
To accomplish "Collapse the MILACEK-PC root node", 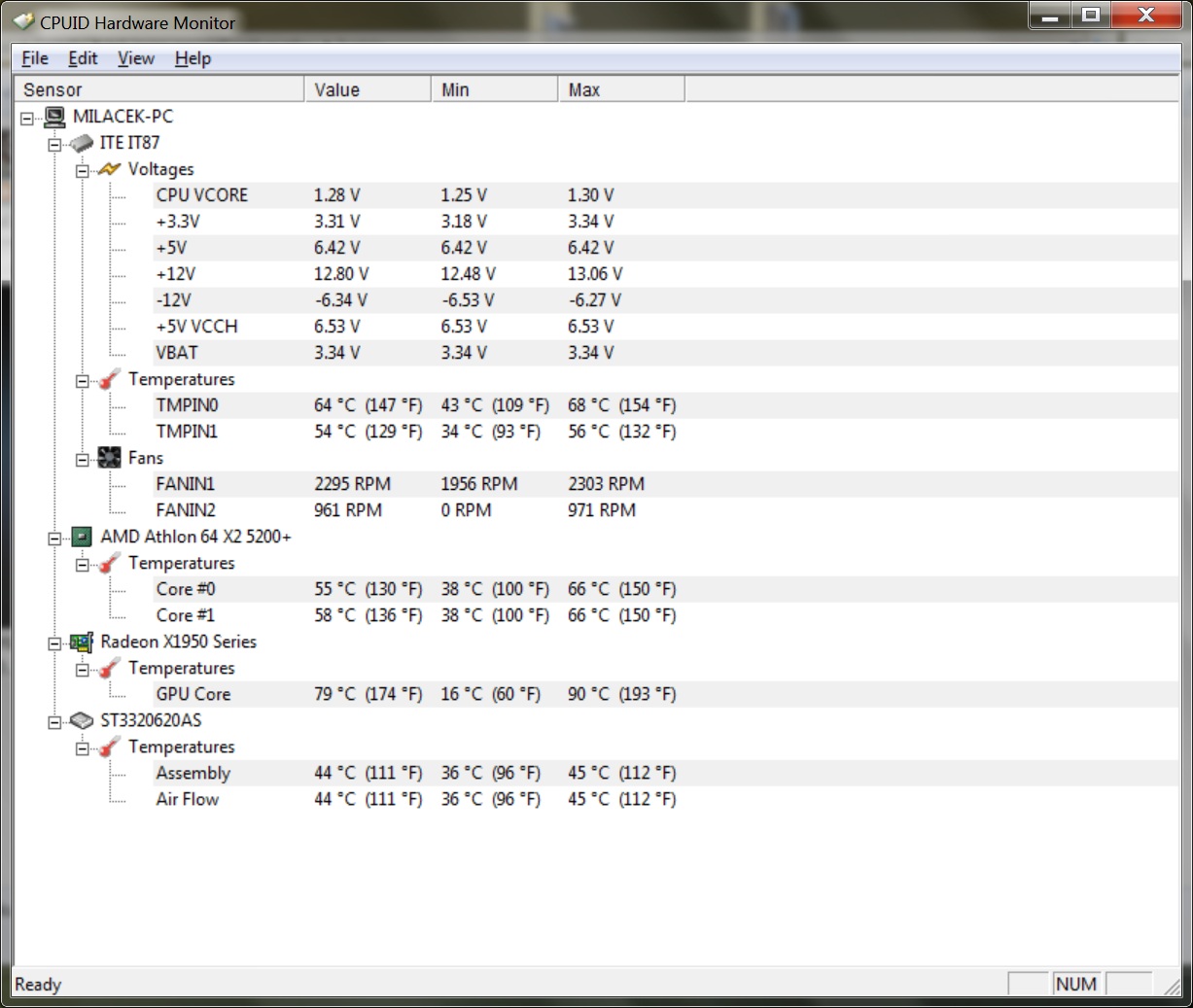I will (x=27, y=118).
